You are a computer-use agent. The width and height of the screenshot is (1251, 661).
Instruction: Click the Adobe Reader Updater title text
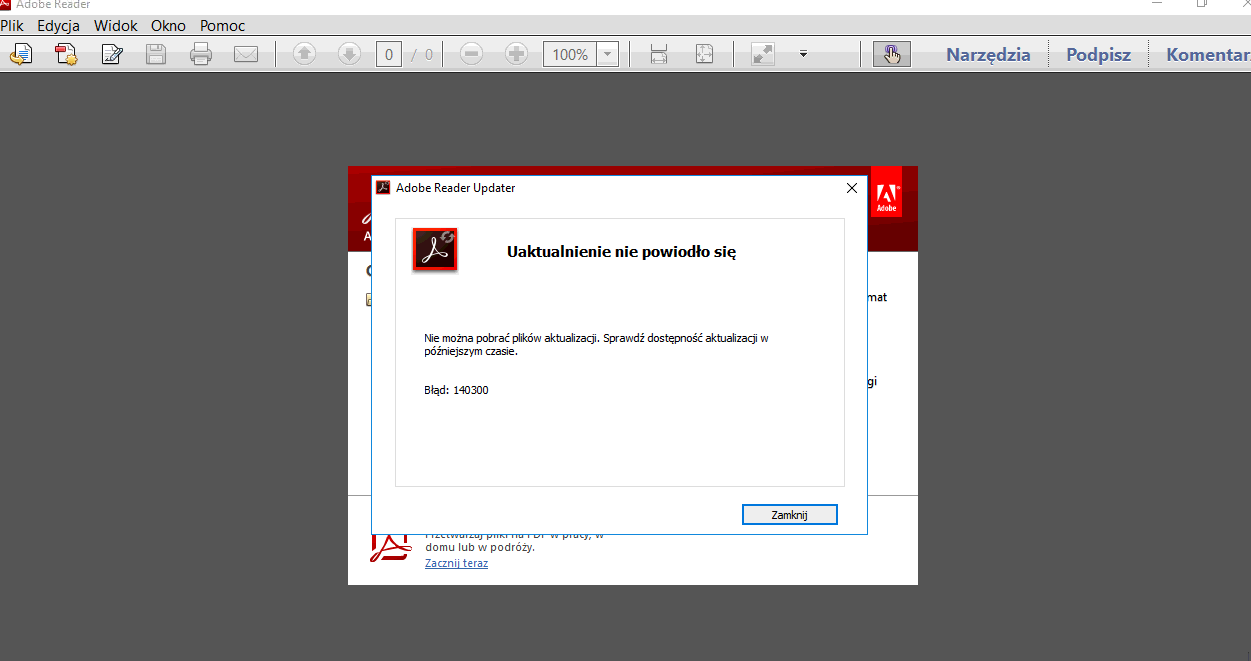pyautogui.click(x=456, y=188)
